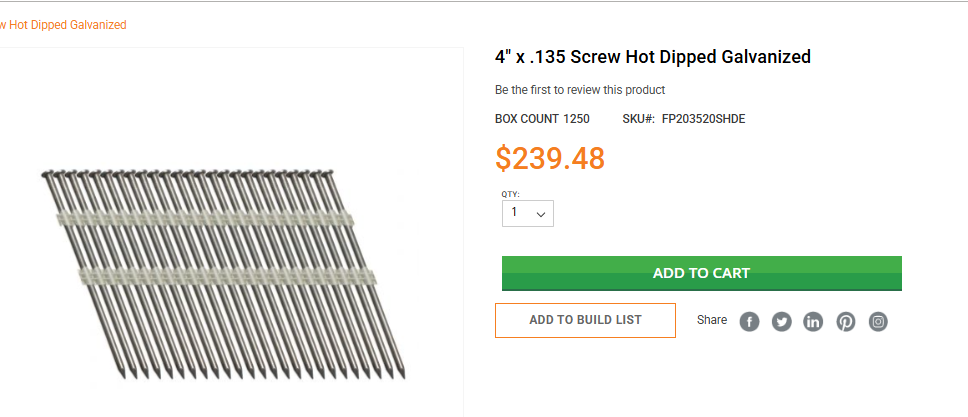Open the Instagram share icon
The height and width of the screenshot is (417, 968).
click(x=878, y=322)
